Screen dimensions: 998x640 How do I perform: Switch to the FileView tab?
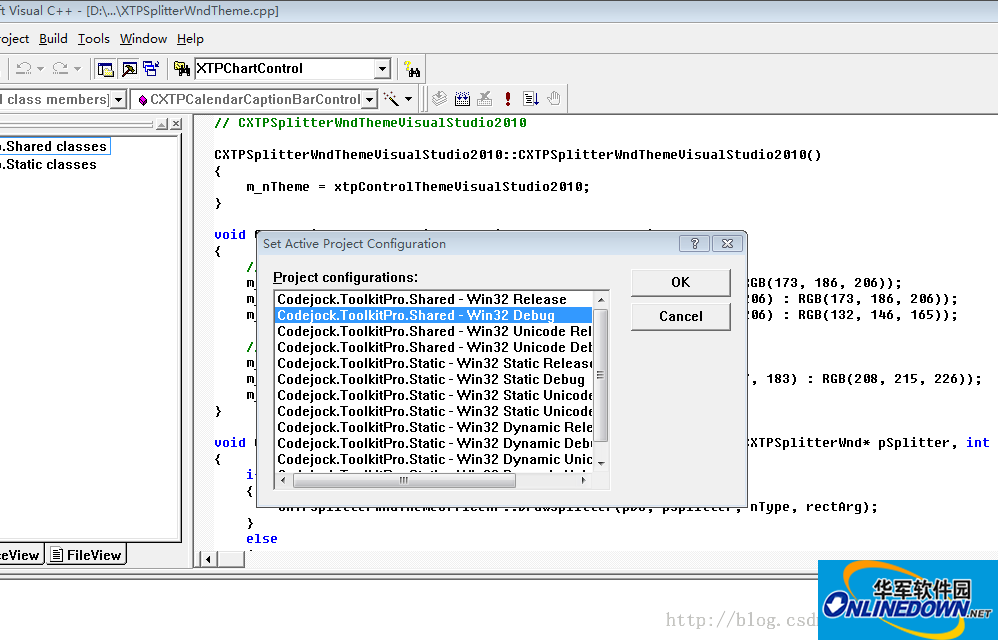[x=87, y=555]
